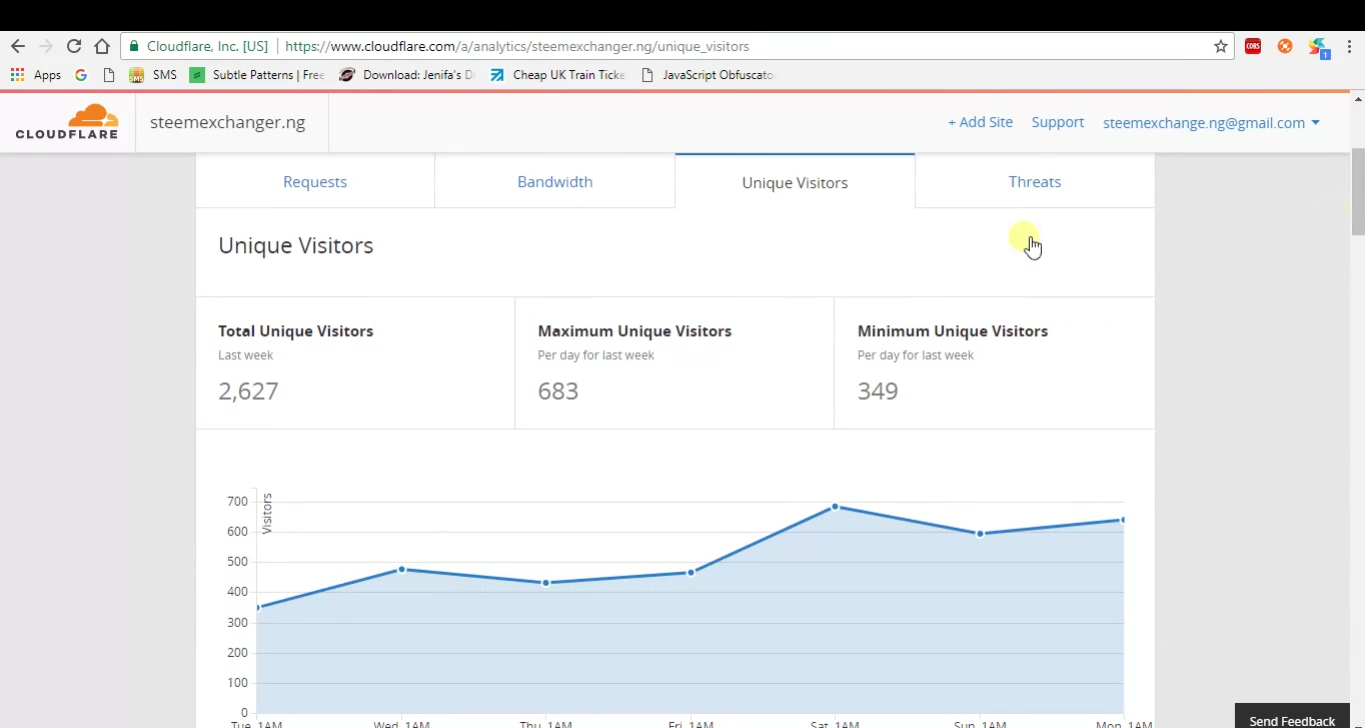The height and width of the screenshot is (728, 1365).
Task: Click the Total Unique Visitors value 2,627
Action: pyautogui.click(x=248, y=391)
